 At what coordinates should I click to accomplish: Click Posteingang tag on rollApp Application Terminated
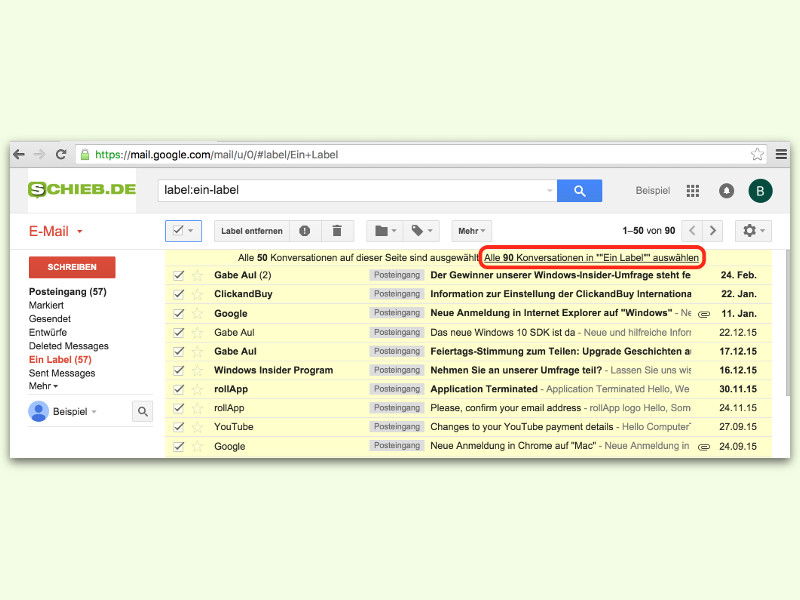(397, 389)
